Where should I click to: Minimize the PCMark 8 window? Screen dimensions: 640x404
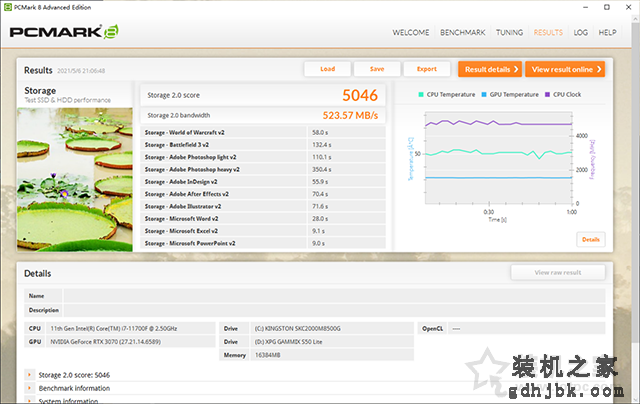[586, 7]
